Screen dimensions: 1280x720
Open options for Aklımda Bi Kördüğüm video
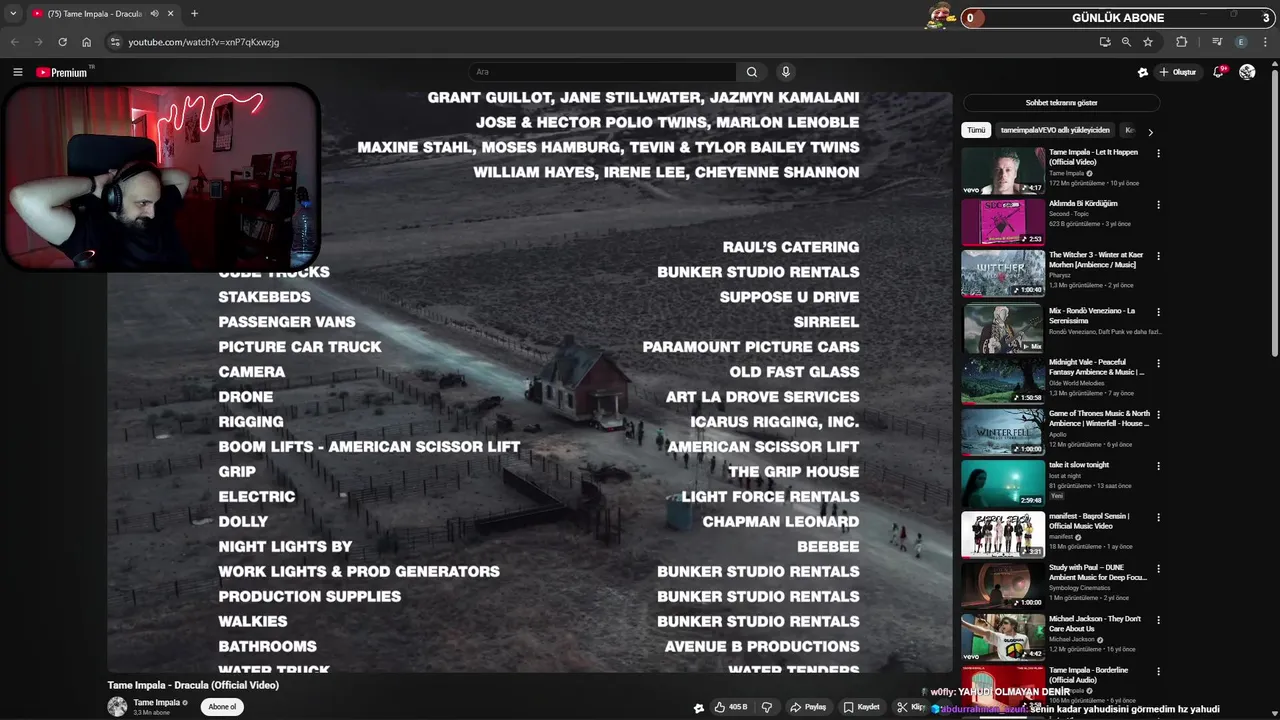(1158, 205)
